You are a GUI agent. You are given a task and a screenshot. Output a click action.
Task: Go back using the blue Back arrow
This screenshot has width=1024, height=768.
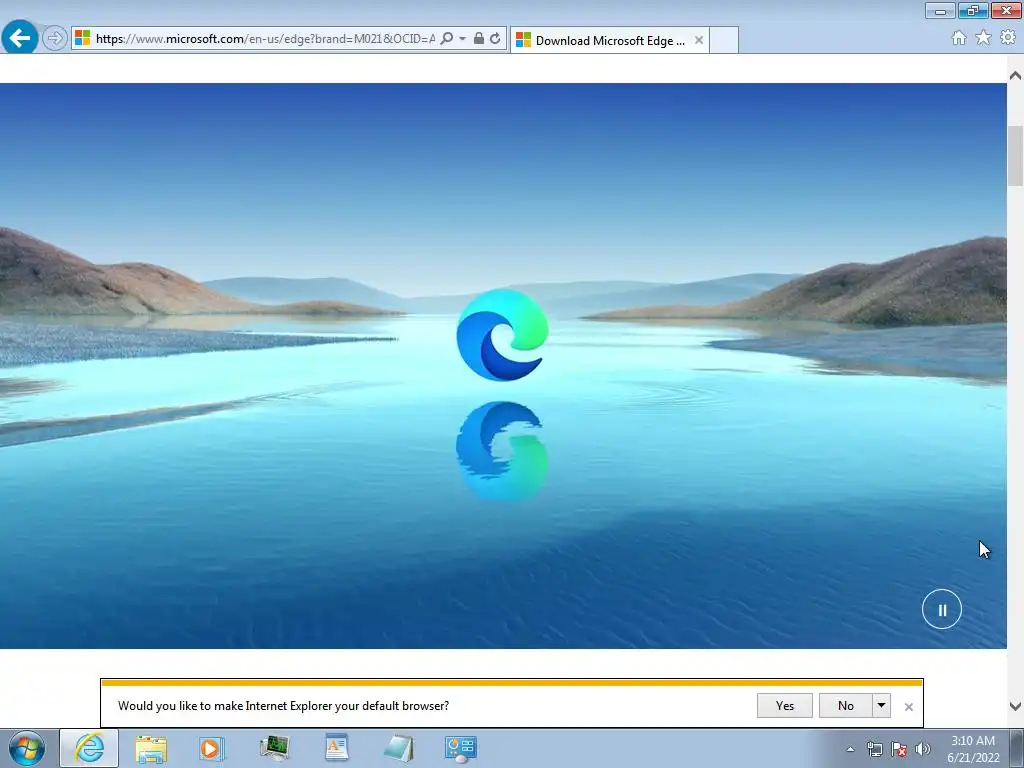click(20, 37)
